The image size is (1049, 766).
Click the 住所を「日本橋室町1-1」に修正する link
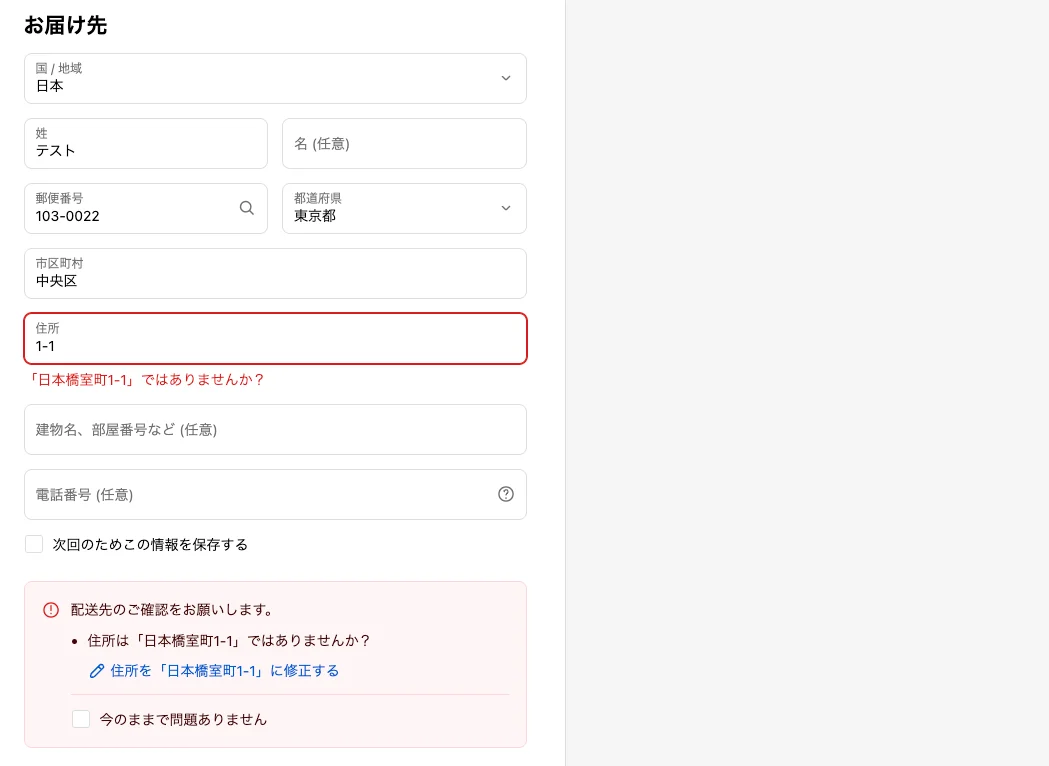point(224,671)
